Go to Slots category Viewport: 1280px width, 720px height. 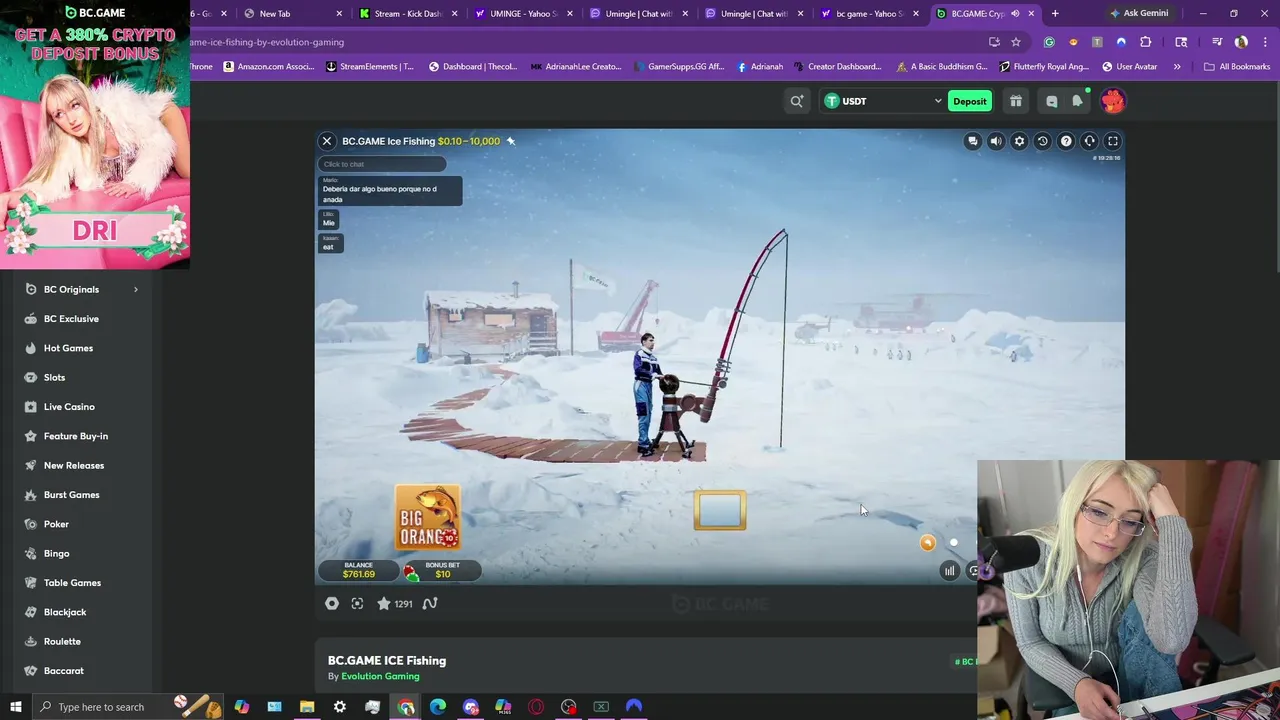coord(54,377)
